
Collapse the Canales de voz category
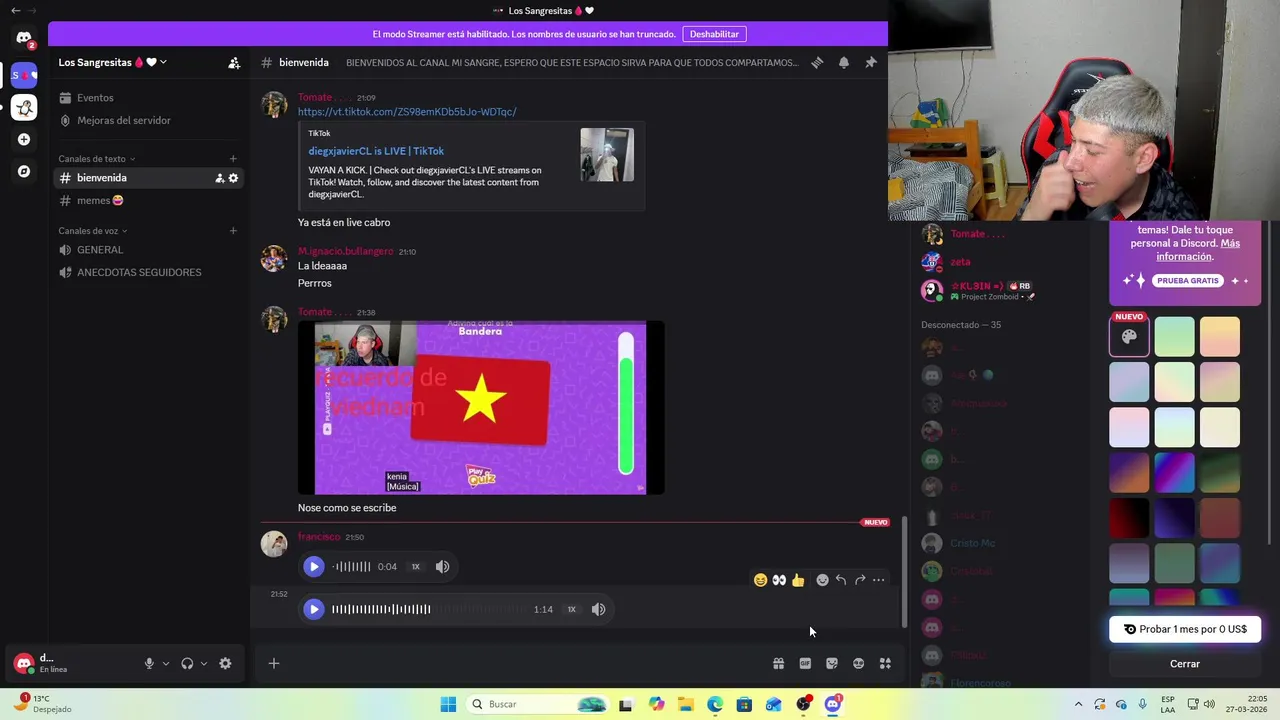(92, 231)
